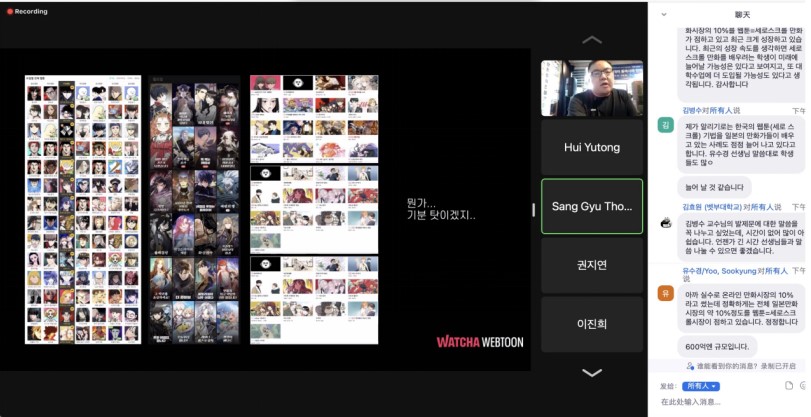Click the orange 유 avatar in chat
811x417 pixels.
click(x=665, y=292)
